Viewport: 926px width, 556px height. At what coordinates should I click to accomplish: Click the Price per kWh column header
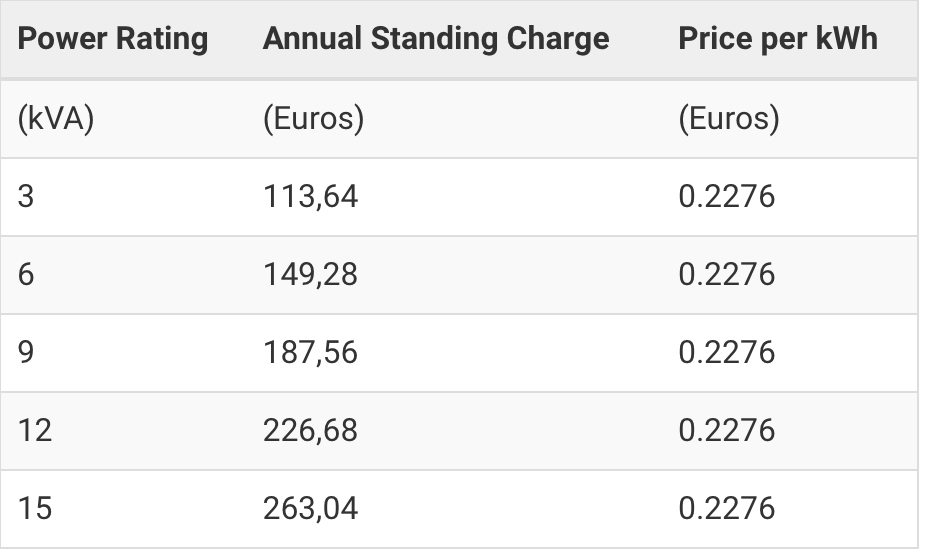coord(778,39)
